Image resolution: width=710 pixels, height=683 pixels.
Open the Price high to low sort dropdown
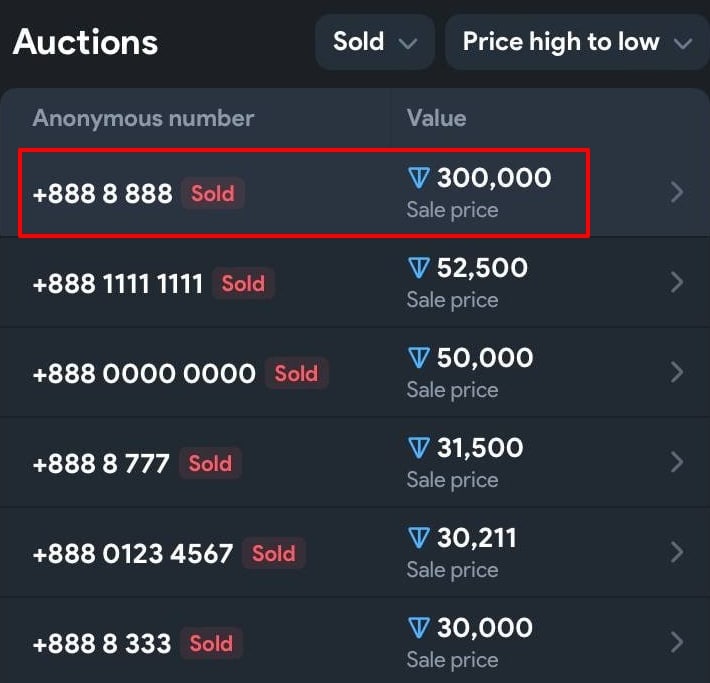(x=577, y=42)
